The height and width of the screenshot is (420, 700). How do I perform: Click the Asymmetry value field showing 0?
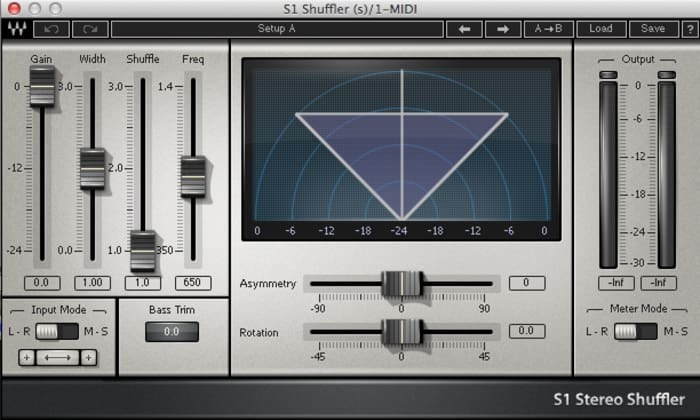527,283
